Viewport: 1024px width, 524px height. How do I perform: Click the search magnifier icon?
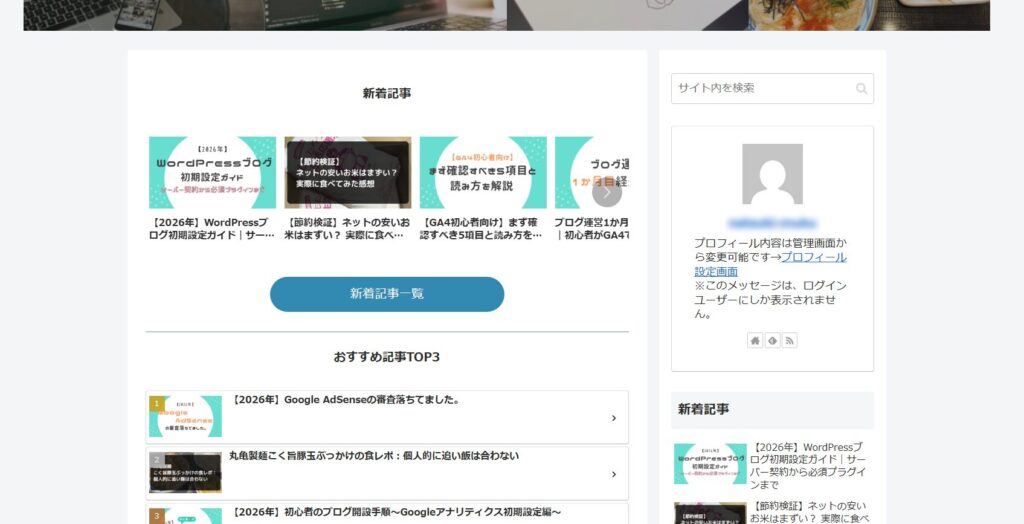coord(861,88)
